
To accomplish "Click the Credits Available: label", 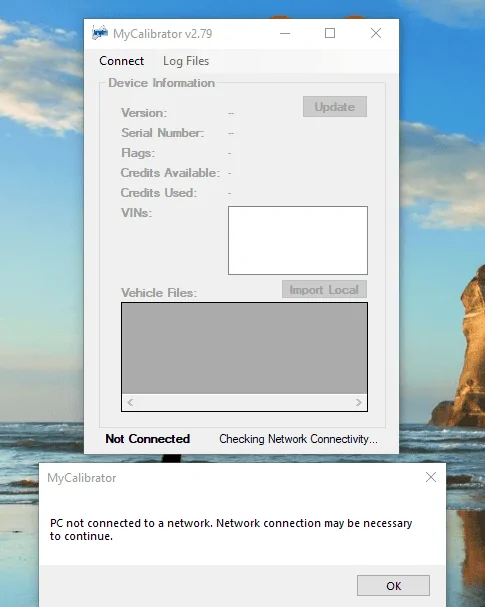I will click(170, 173).
